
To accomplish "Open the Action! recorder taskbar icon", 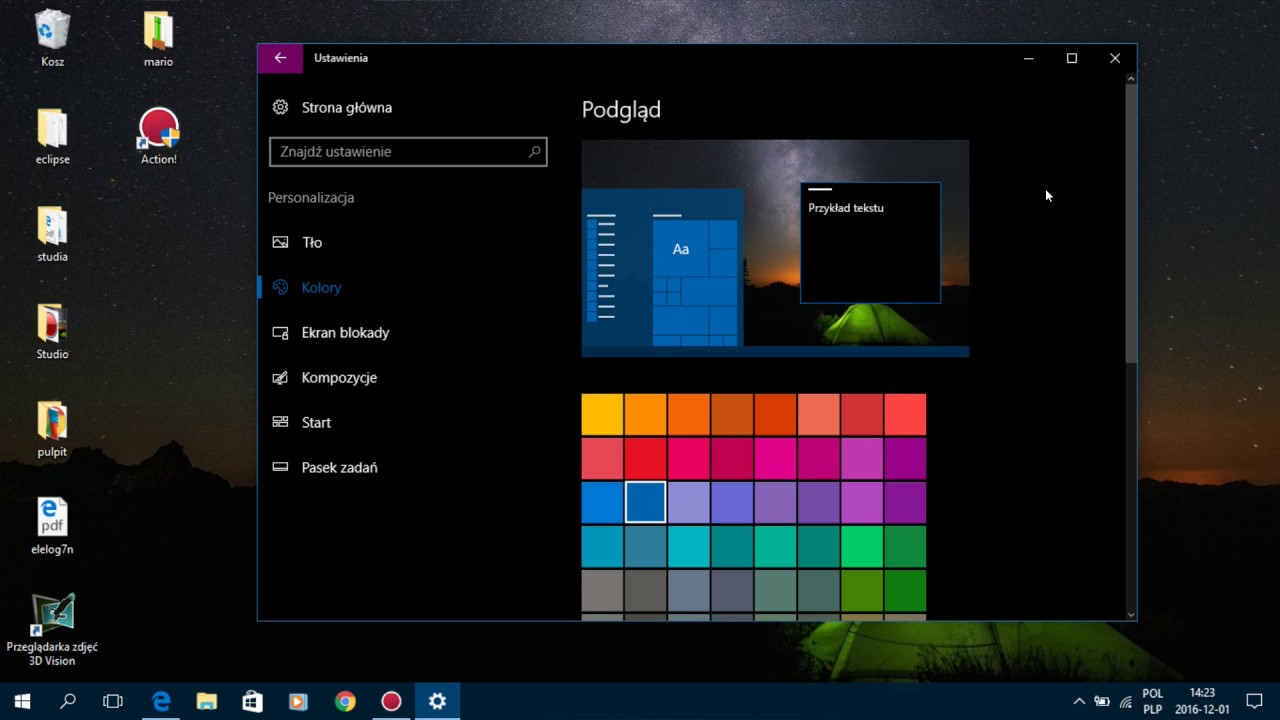I will tap(391, 701).
